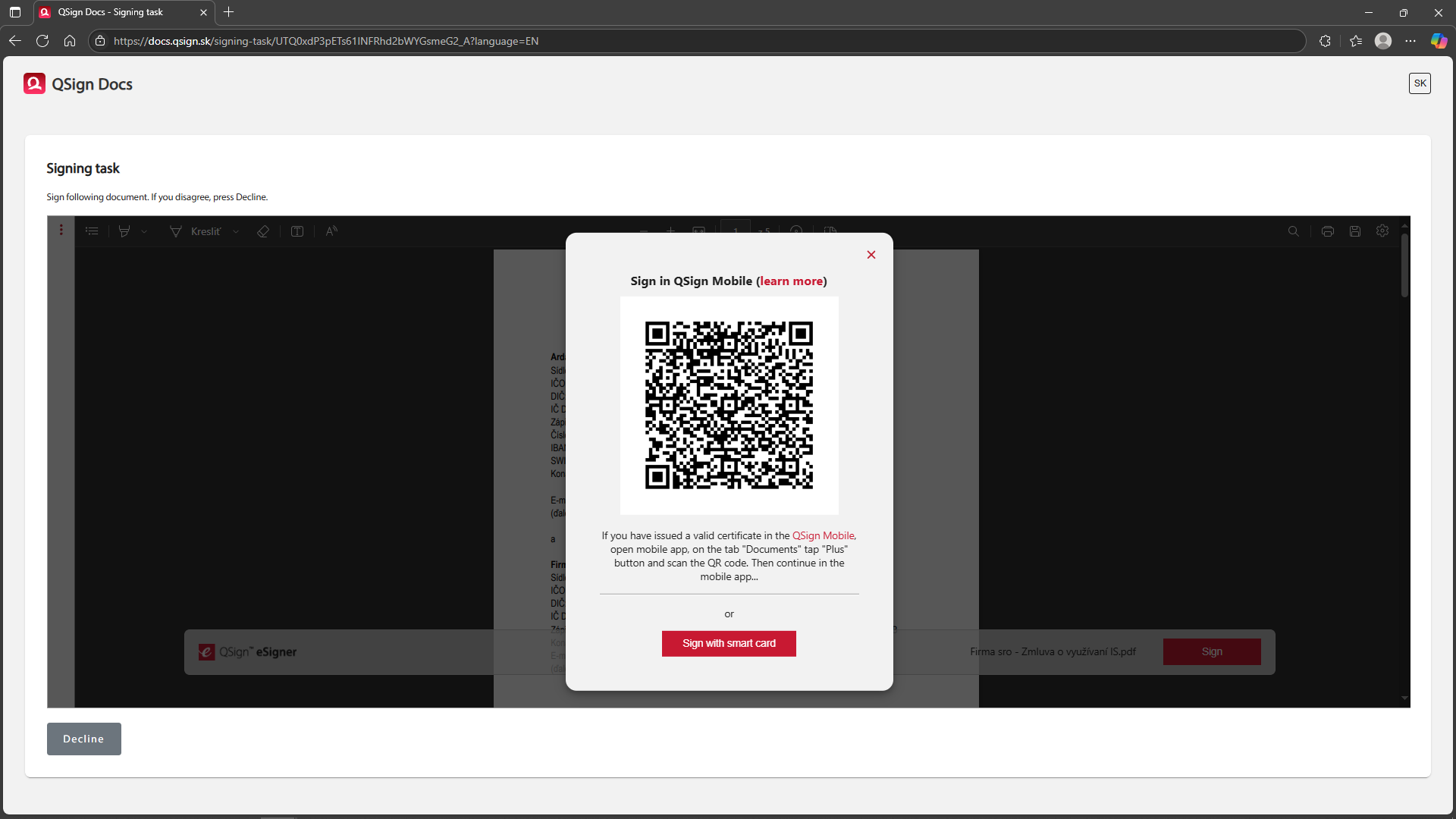The height and width of the screenshot is (819, 1456).
Task: Click the PDF page number field
Action: point(736,227)
